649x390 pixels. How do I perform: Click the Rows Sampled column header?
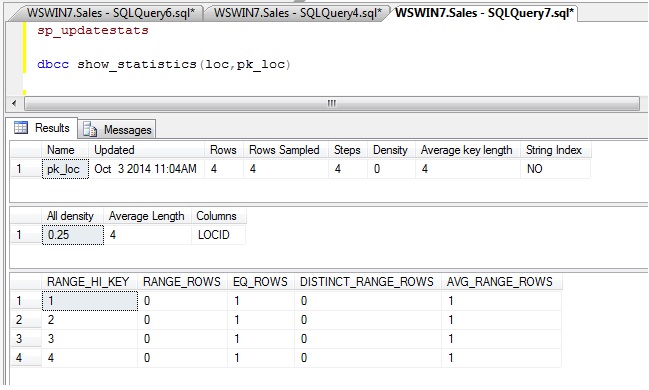[286, 150]
